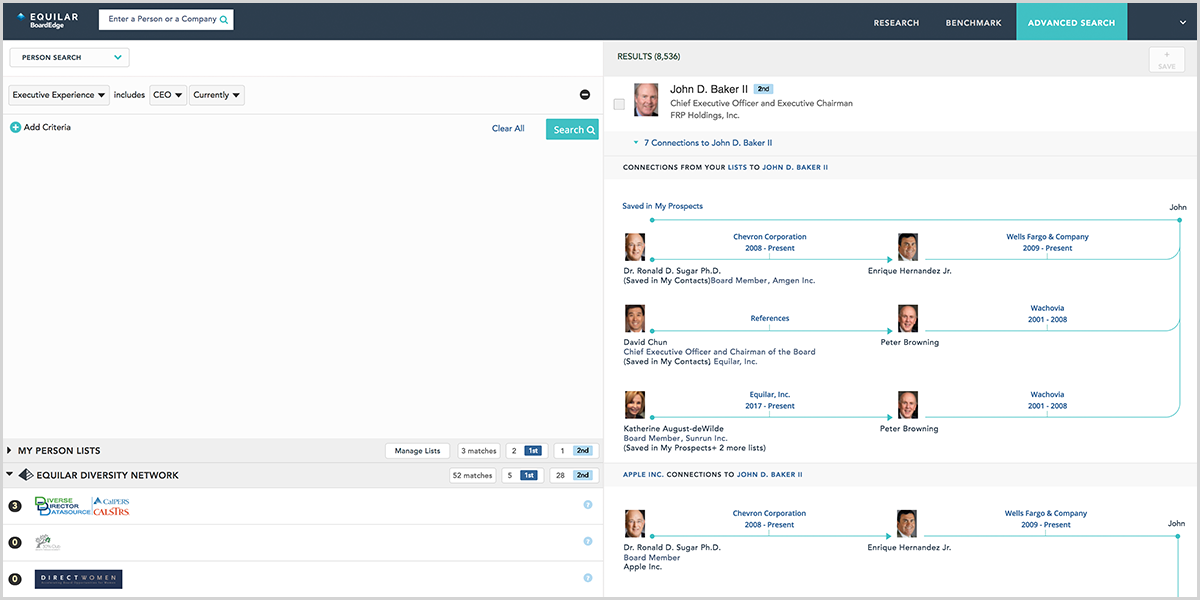Click David Chun's photo

click(x=635, y=319)
